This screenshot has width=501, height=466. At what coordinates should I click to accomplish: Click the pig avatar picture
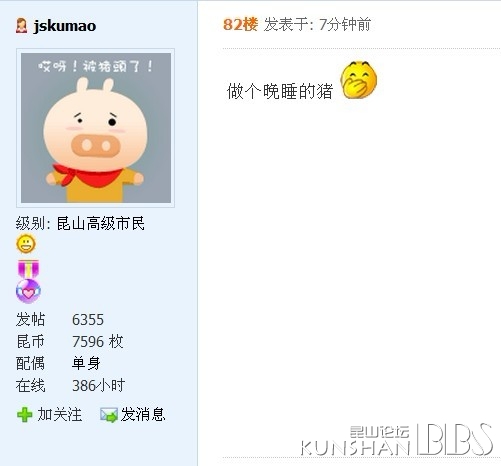pos(96,128)
